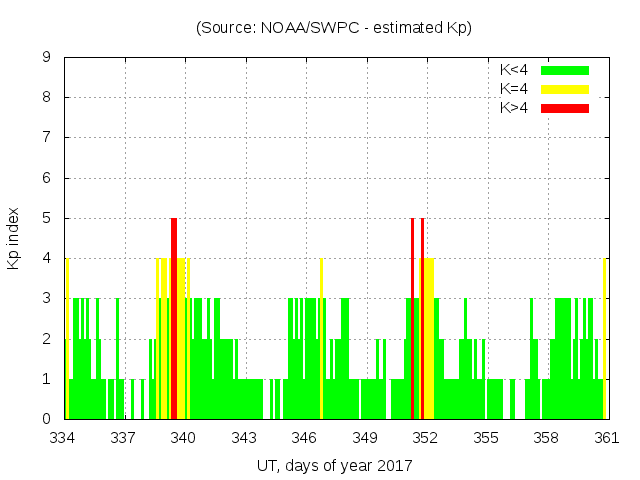Click the 352 tick label on x-axis
Image resolution: width=640 pixels, height=480 pixels.
(x=425, y=437)
